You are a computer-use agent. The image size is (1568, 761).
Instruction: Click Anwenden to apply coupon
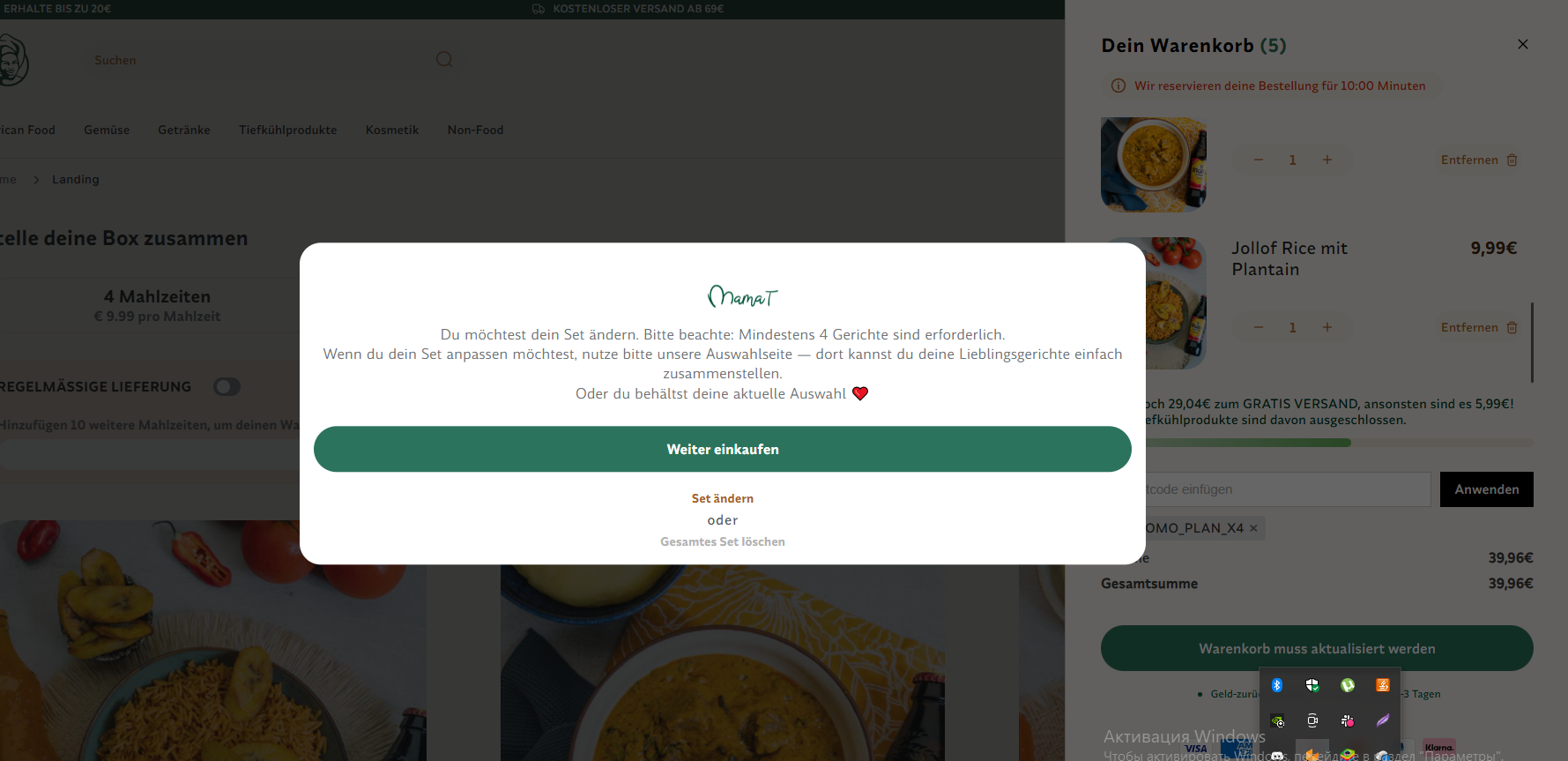click(1487, 489)
